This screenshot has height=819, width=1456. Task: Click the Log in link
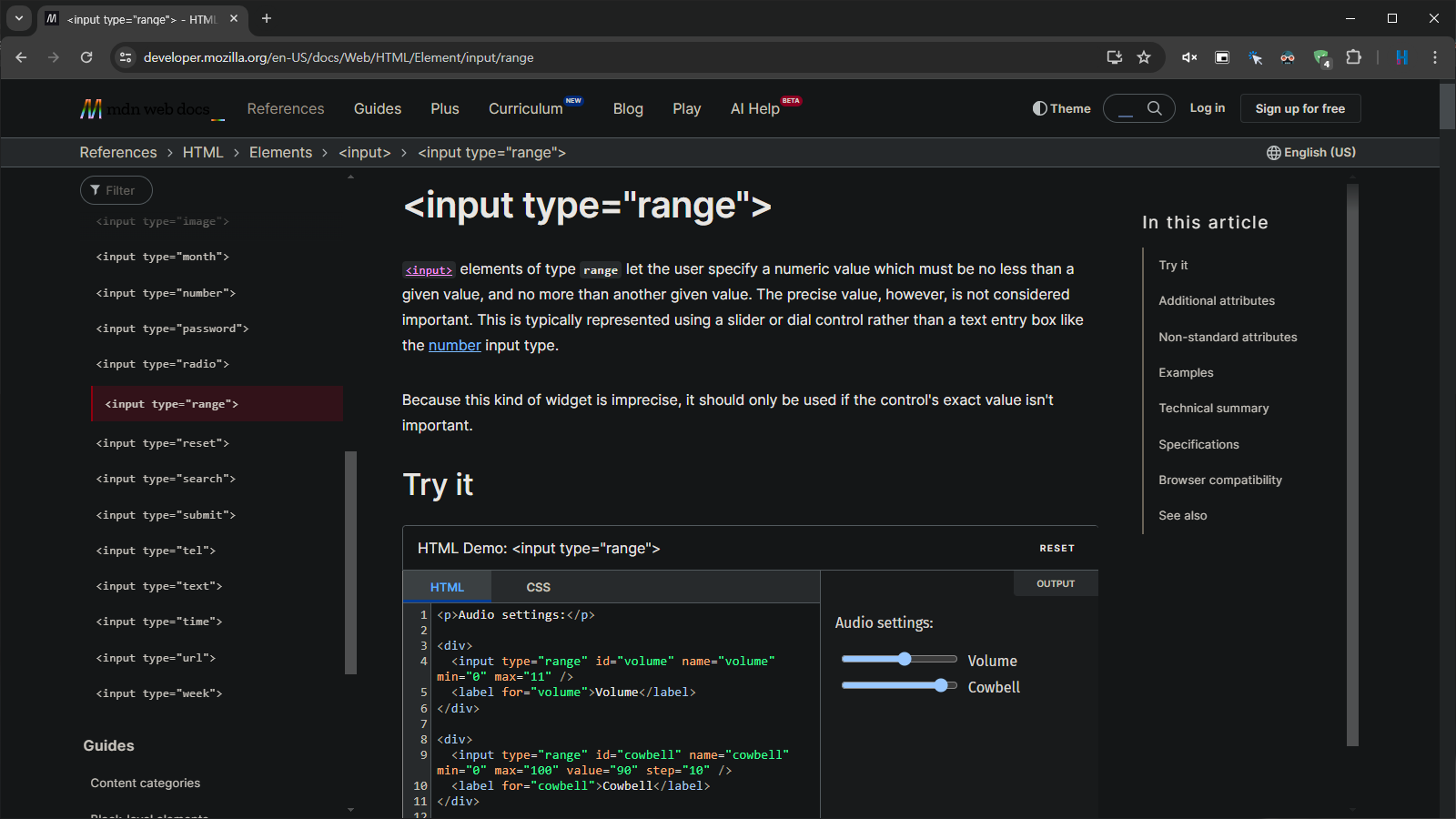pyautogui.click(x=1208, y=108)
